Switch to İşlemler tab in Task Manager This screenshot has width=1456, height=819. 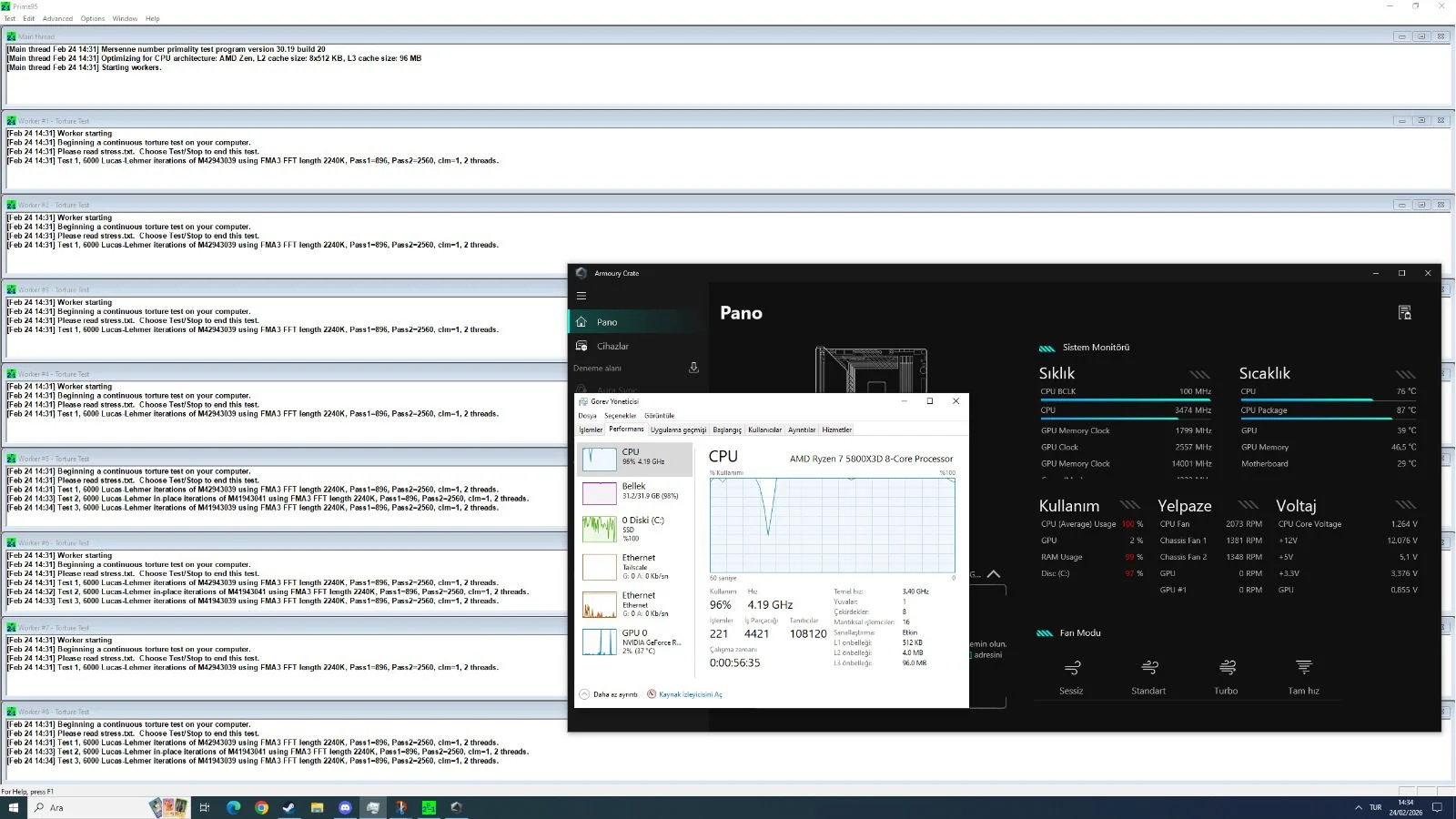pos(591,430)
